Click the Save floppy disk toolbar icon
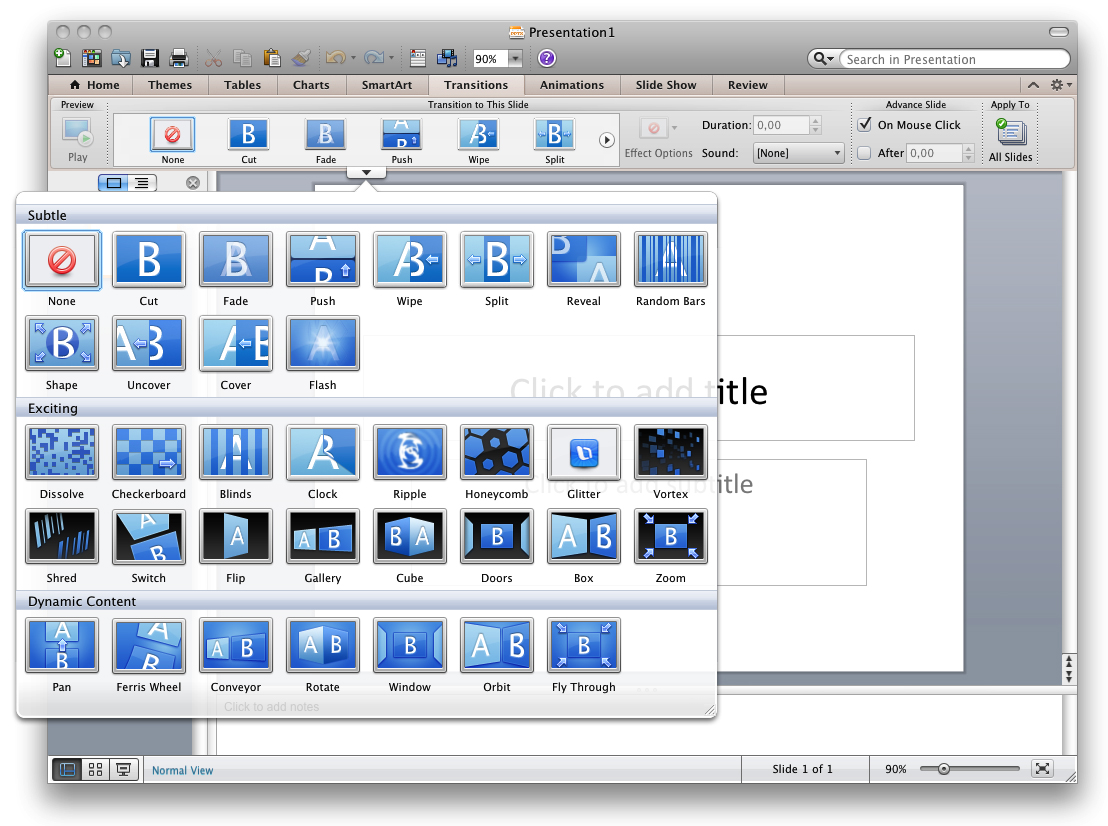The image size is (1108, 826). tap(149, 58)
